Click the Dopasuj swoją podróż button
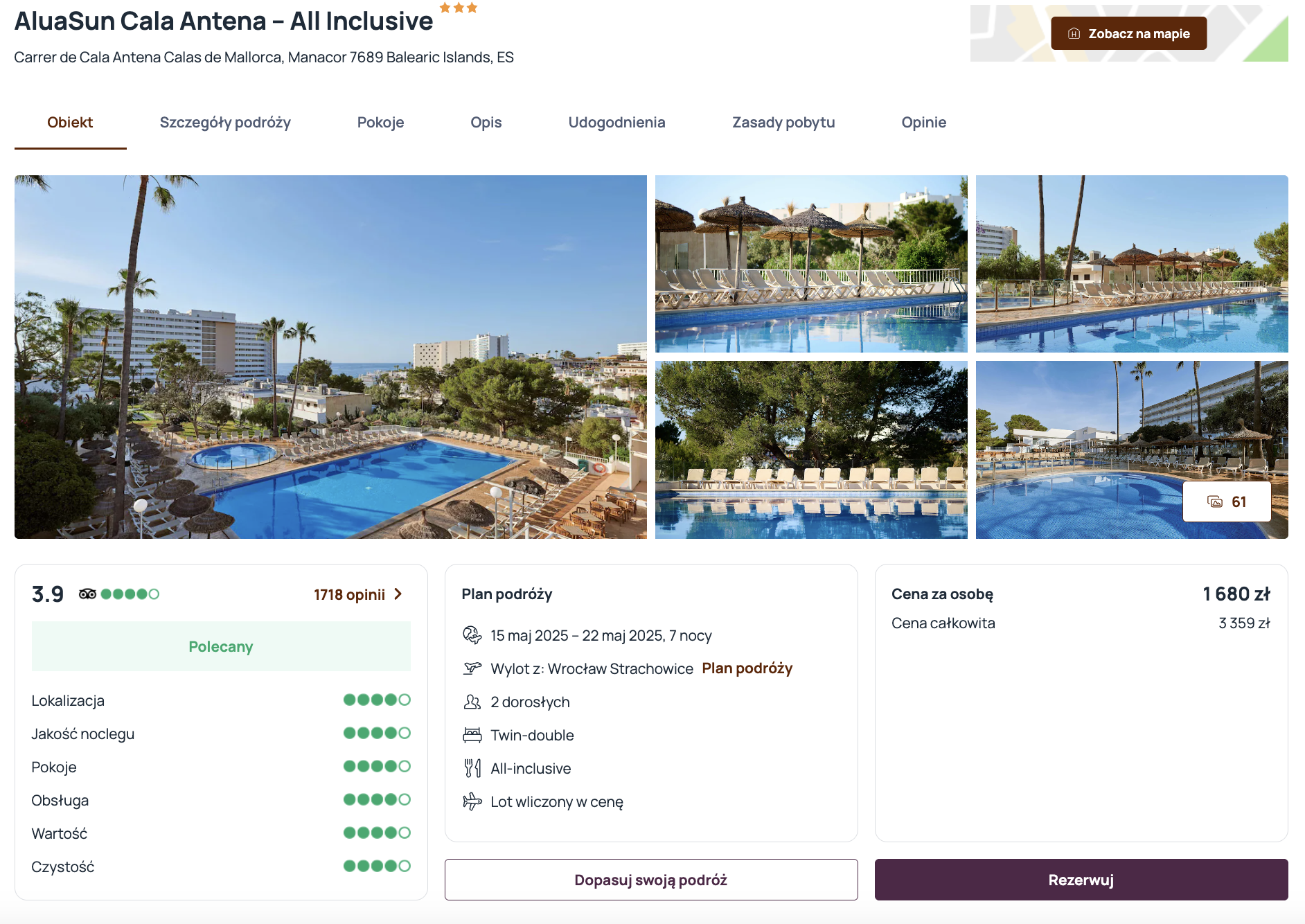 point(650,880)
